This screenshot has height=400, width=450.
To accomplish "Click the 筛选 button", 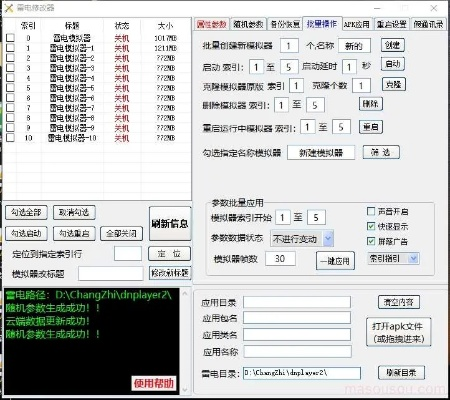I will pos(381,152).
